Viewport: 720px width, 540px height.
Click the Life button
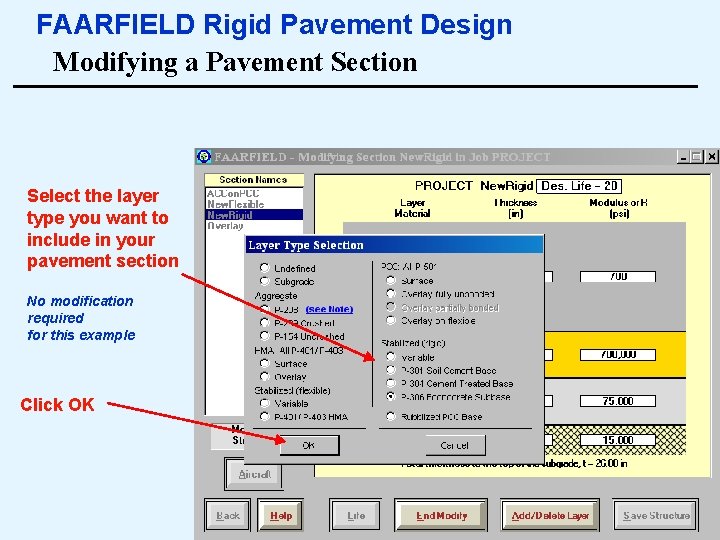click(x=356, y=516)
